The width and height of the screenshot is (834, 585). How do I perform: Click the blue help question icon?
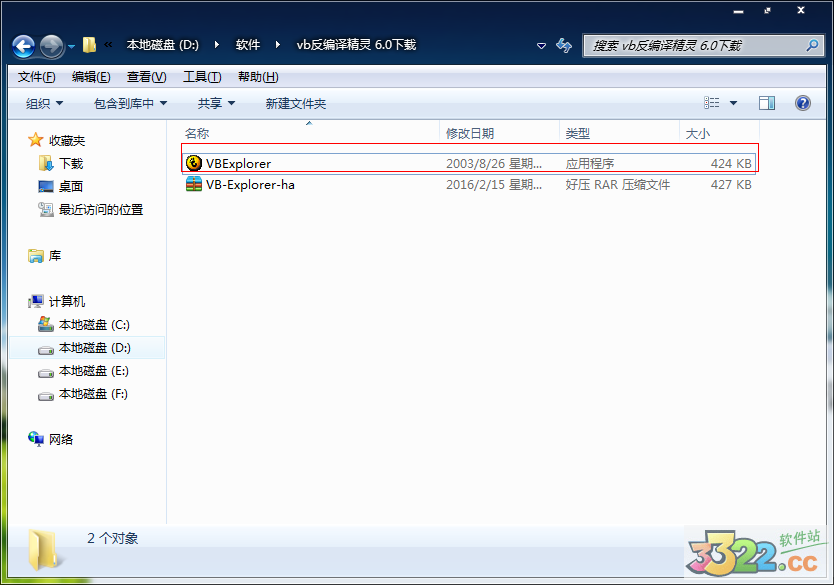[803, 103]
